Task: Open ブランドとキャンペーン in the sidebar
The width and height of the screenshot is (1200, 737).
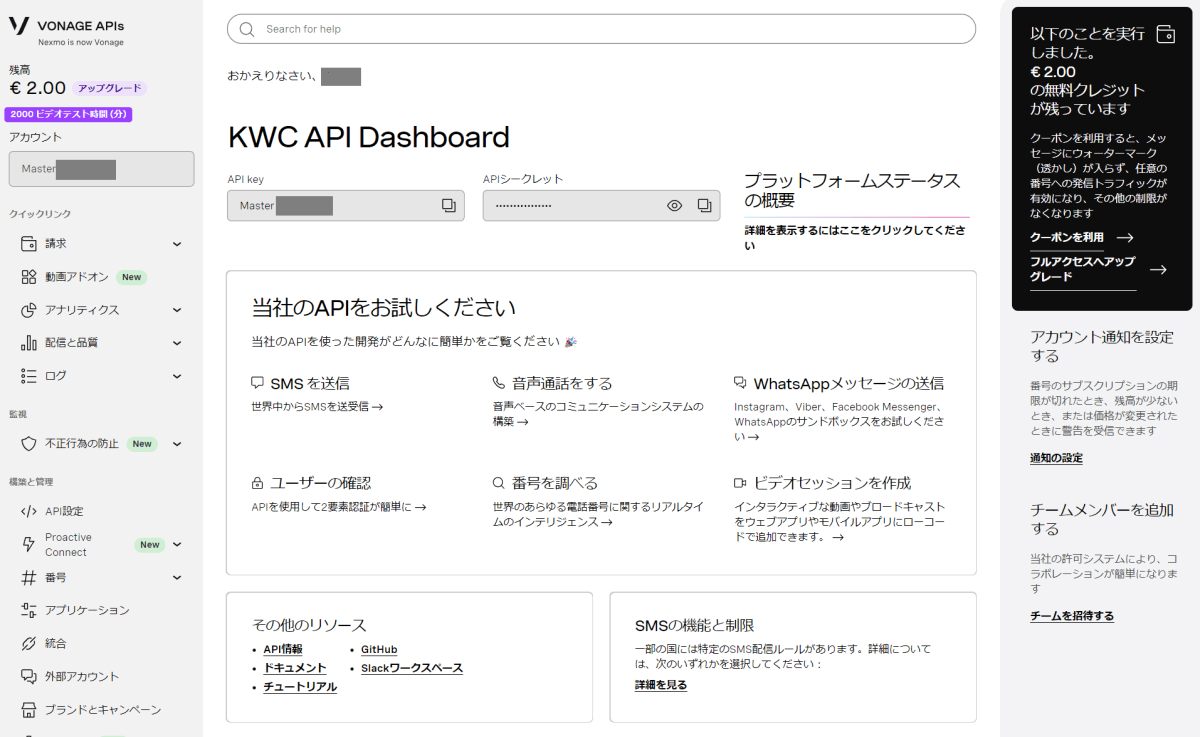Action: pos(102,710)
